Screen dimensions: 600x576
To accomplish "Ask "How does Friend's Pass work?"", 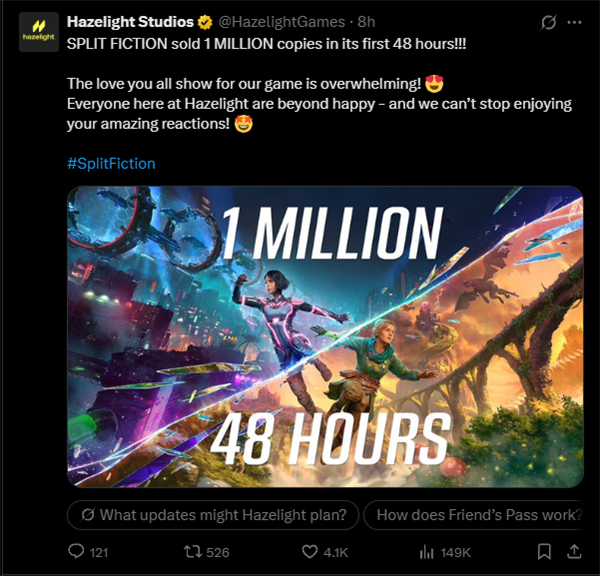I will click(475, 515).
